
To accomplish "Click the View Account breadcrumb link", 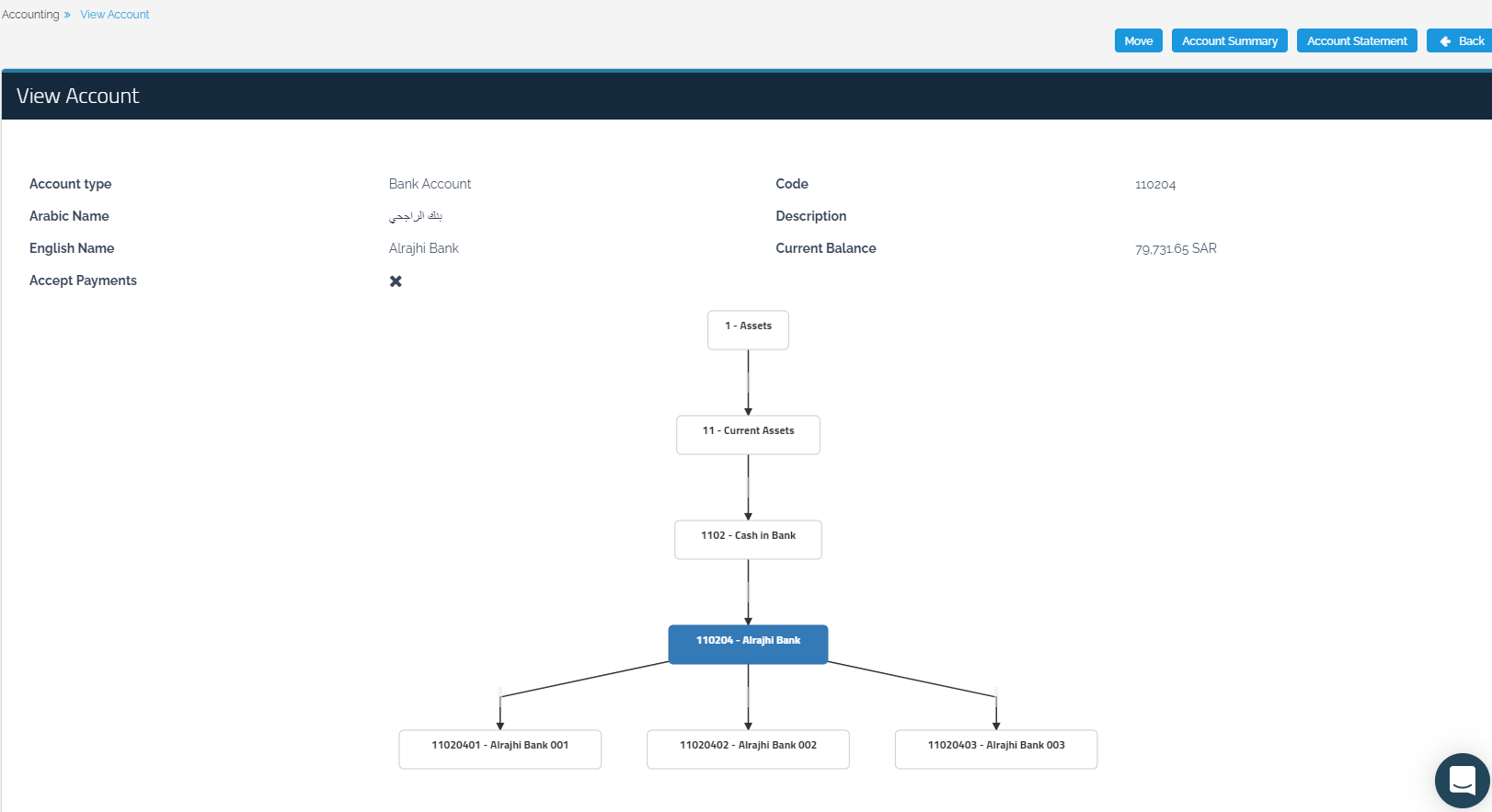I will coord(114,15).
